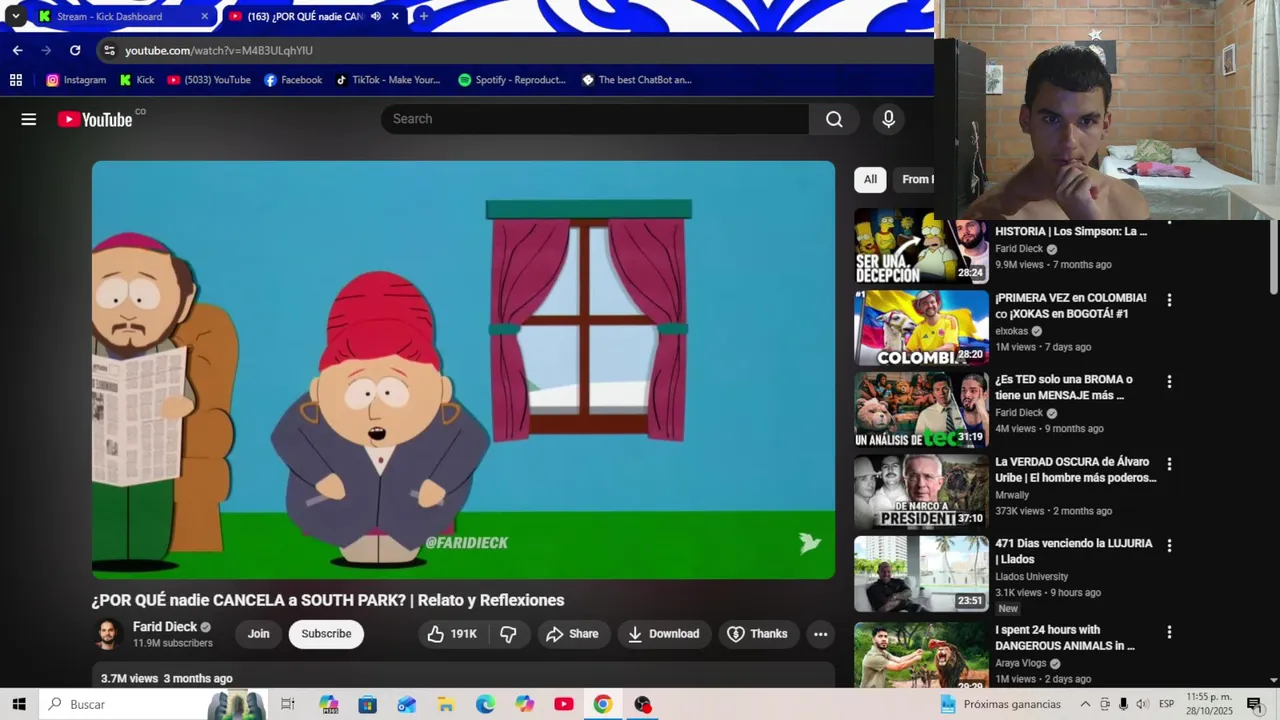Click the YouTube logo
The height and width of the screenshot is (720, 1280).
coord(95,120)
